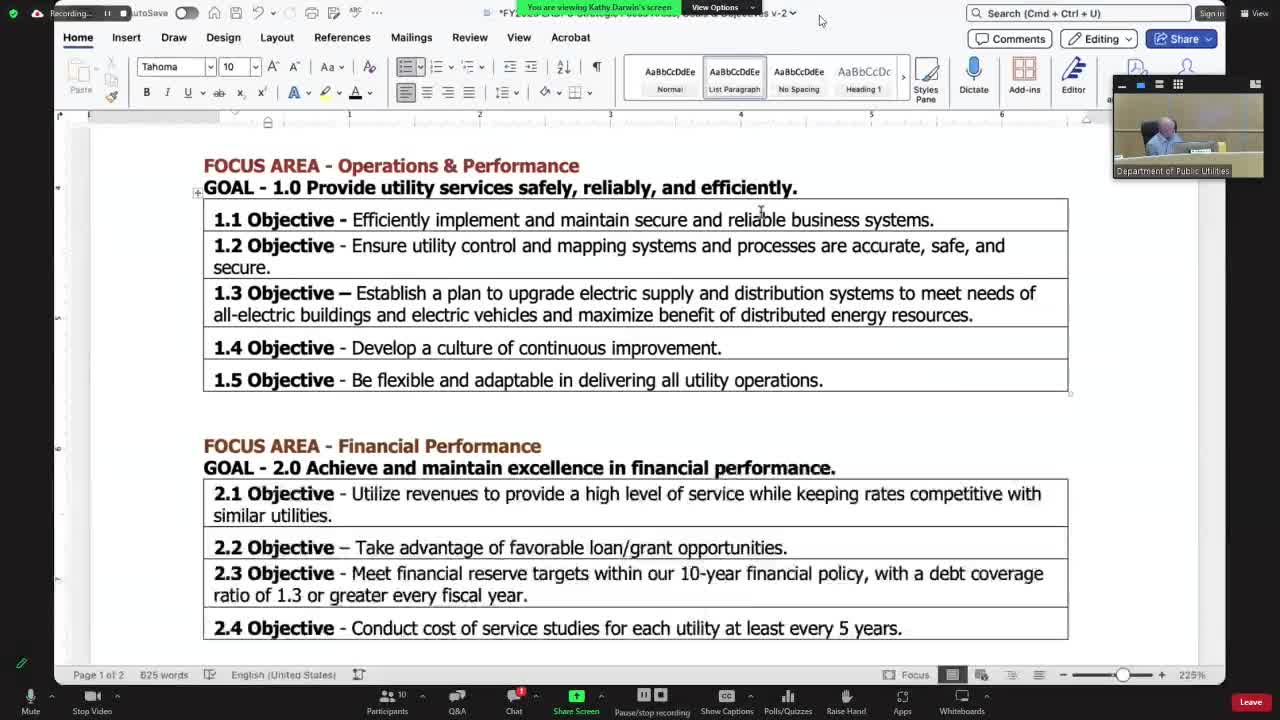
Task: Start Dictate with the microphone icon
Action: coord(973,76)
